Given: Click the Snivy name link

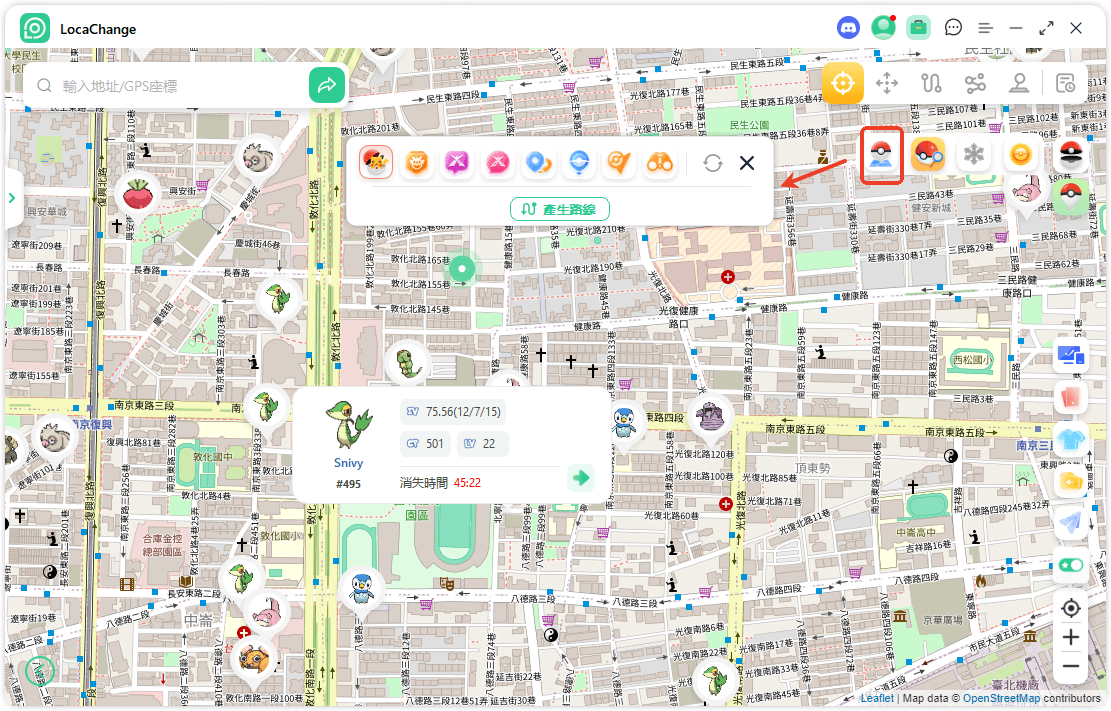Looking at the screenshot, I should [349, 463].
